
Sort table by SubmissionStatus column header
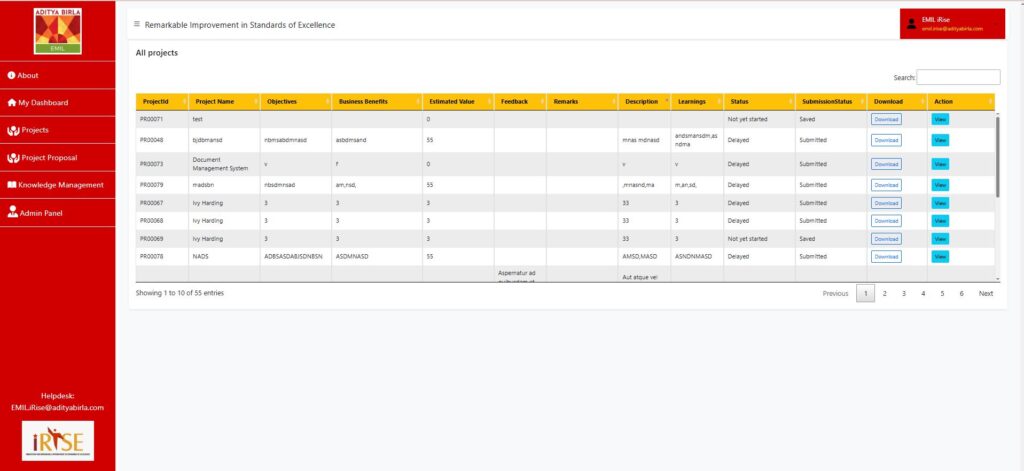click(x=830, y=102)
